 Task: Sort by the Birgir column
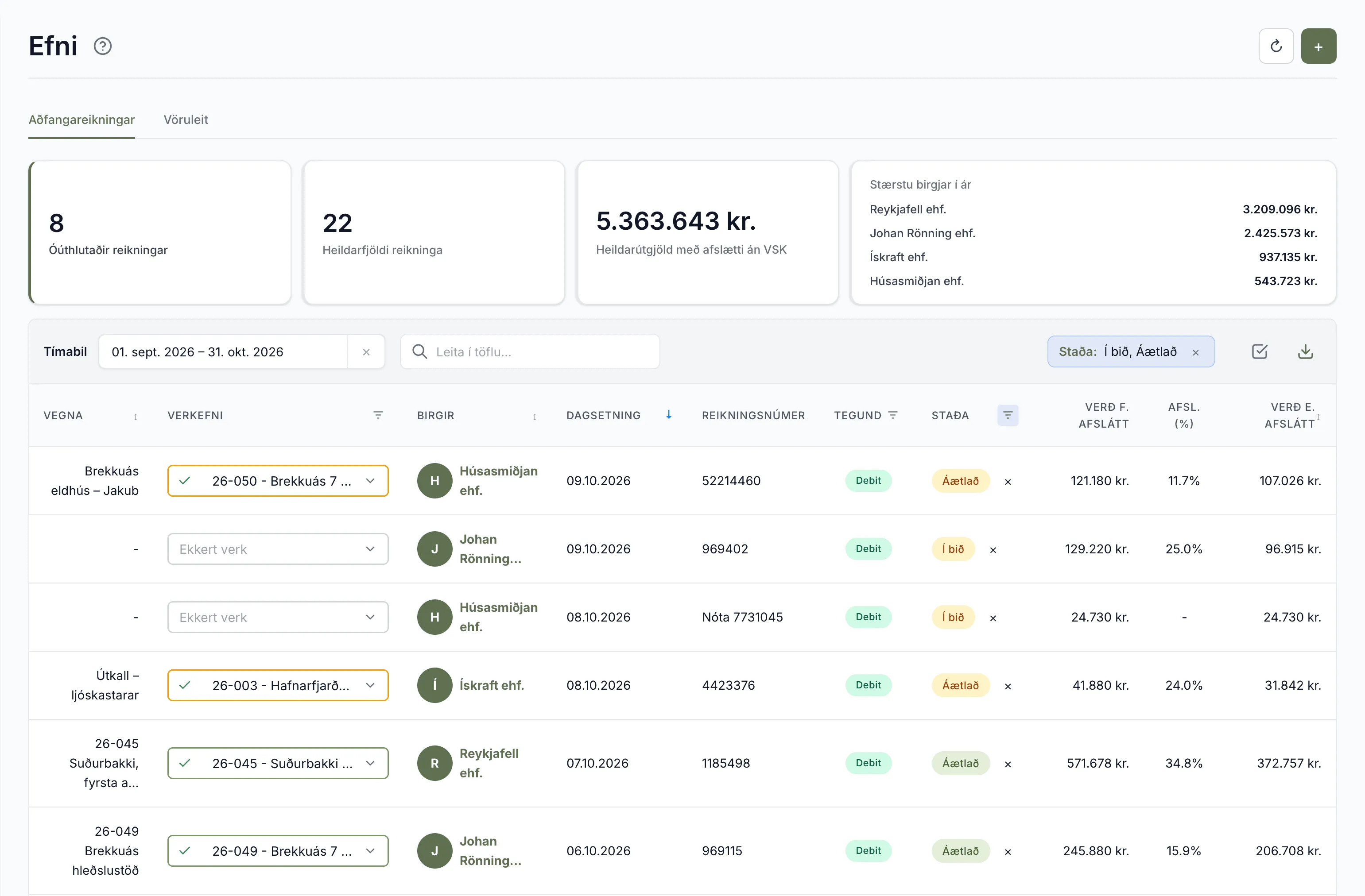click(535, 417)
